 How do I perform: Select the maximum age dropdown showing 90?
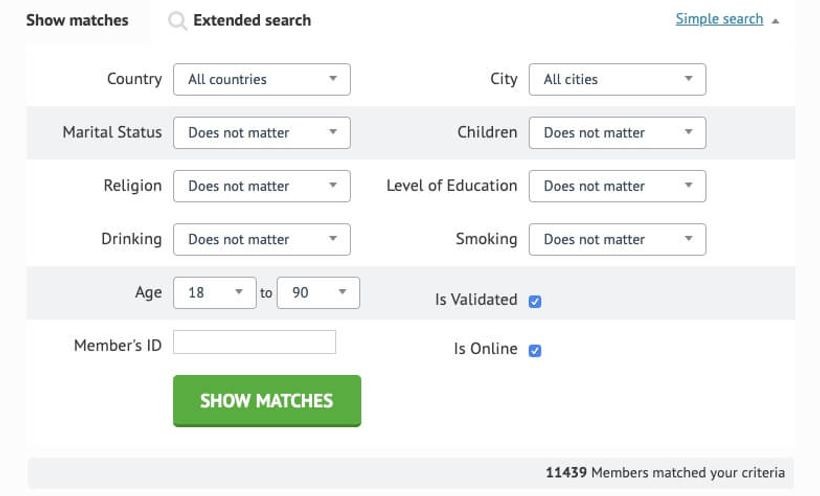(x=318, y=293)
